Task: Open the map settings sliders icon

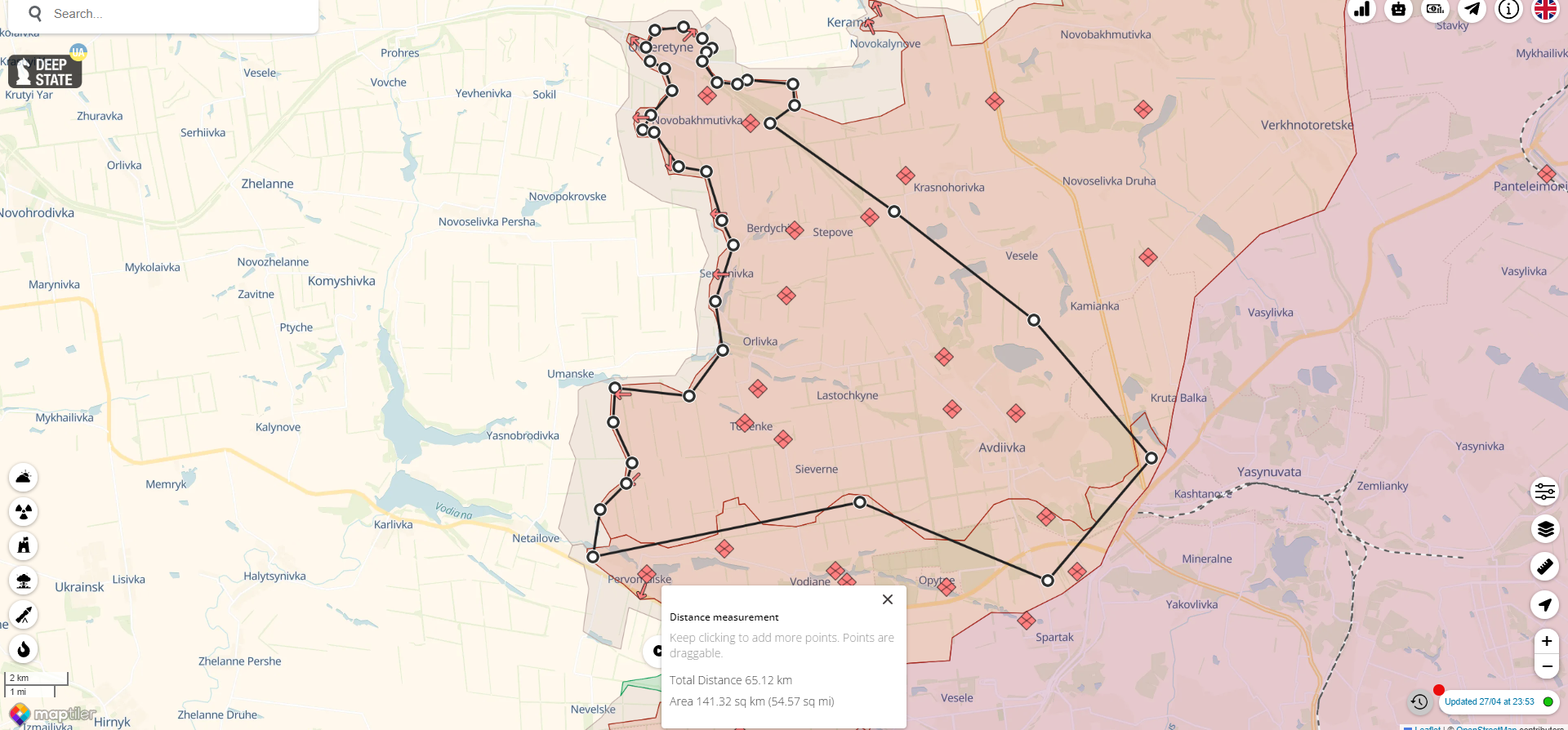Action: tap(1545, 492)
